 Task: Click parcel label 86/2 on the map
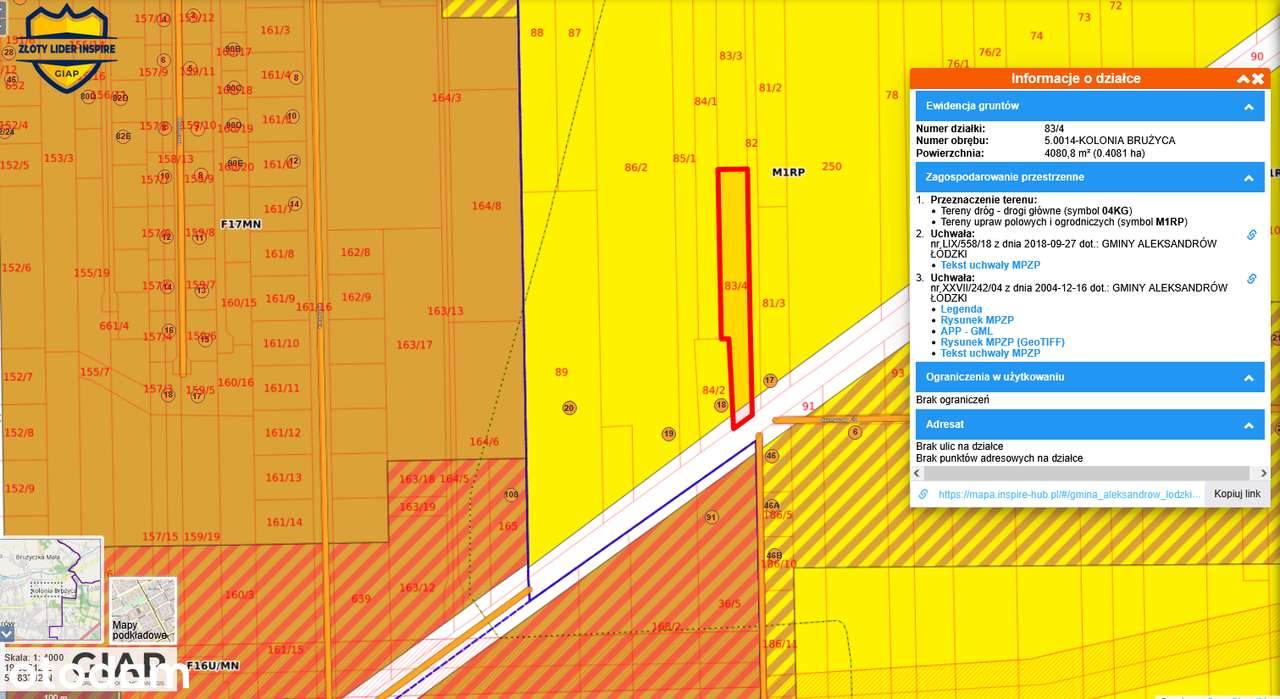(636, 167)
